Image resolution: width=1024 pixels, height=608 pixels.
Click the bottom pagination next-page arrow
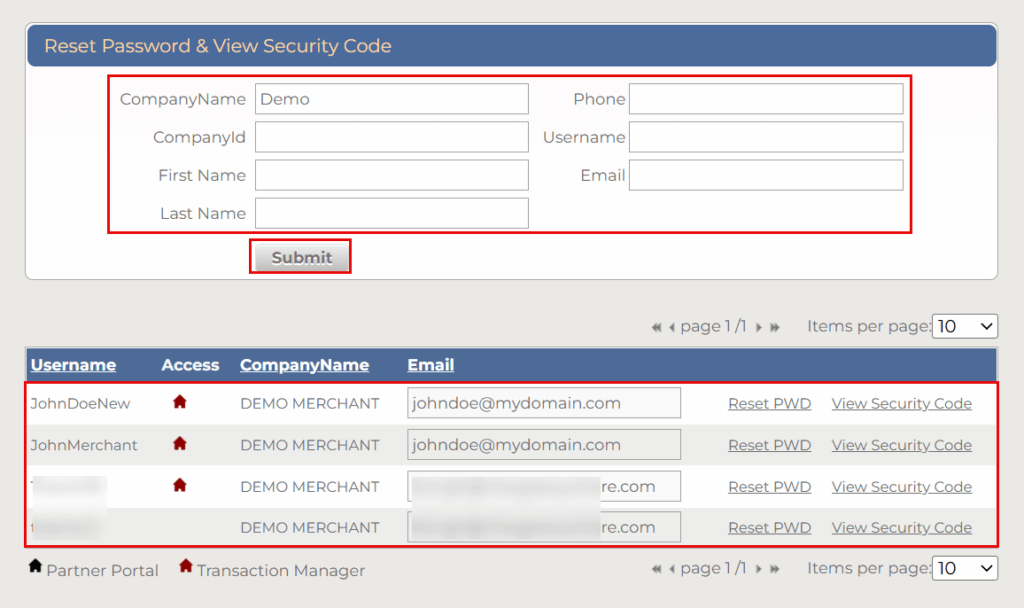pos(759,569)
